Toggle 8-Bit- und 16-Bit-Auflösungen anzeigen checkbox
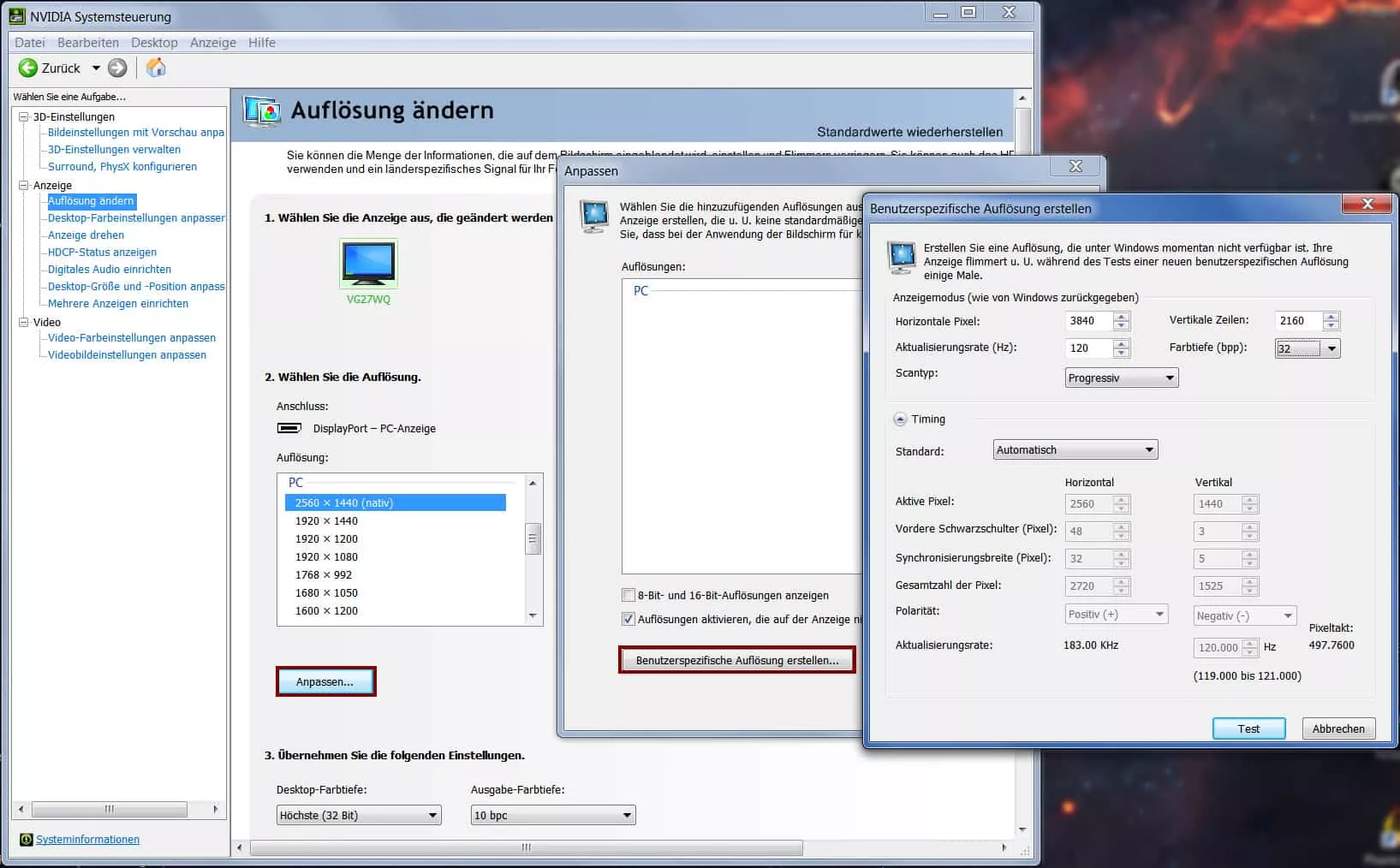Viewport: 1400px width, 868px height. click(x=629, y=596)
